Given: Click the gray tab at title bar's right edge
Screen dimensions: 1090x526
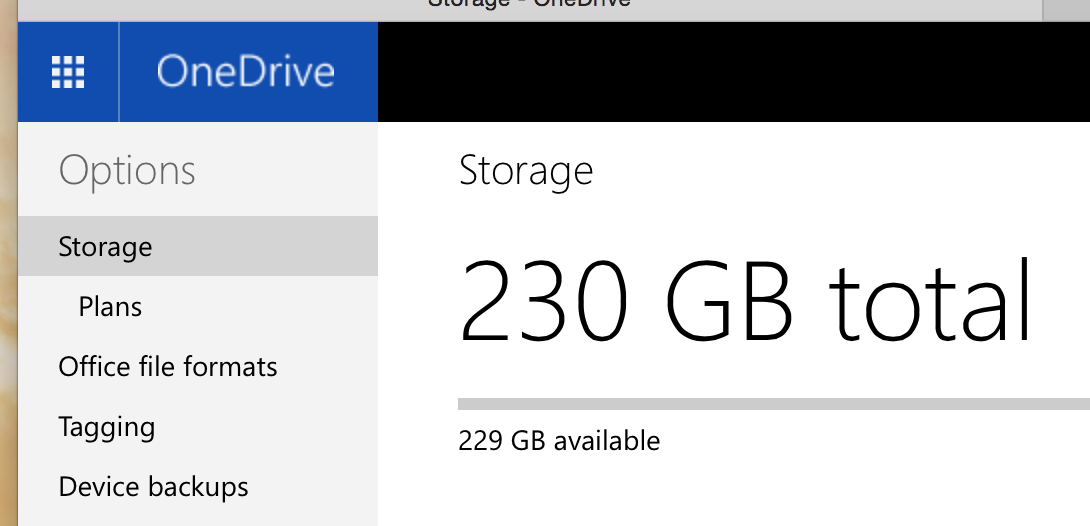Looking at the screenshot, I should (1066, 9).
